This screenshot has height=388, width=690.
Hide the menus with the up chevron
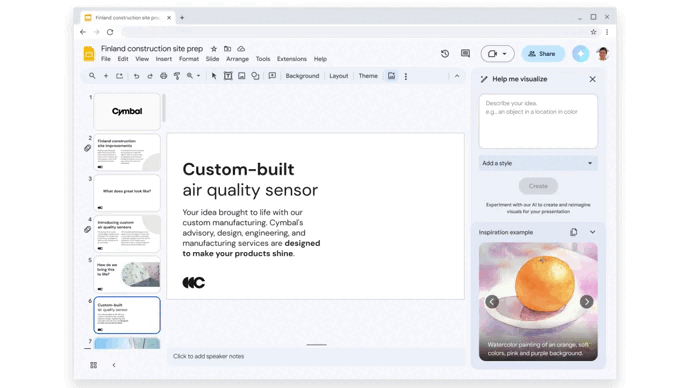click(457, 76)
